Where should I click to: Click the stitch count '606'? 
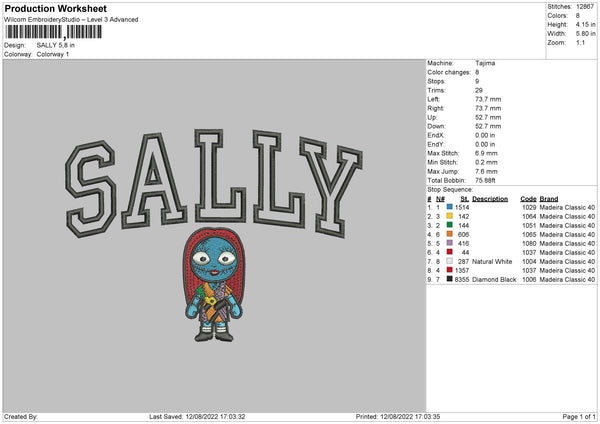(463, 234)
